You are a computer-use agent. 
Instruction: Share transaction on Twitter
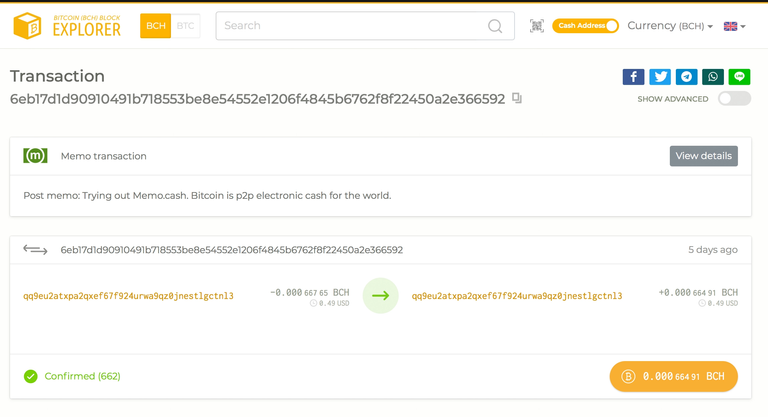pyautogui.click(x=660, y=77)
